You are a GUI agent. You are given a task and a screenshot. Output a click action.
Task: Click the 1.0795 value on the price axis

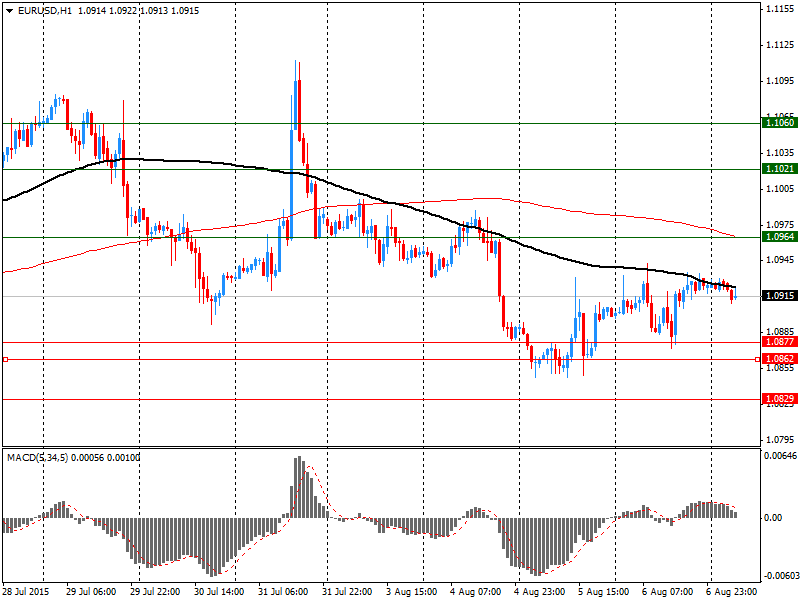(780, 439)
